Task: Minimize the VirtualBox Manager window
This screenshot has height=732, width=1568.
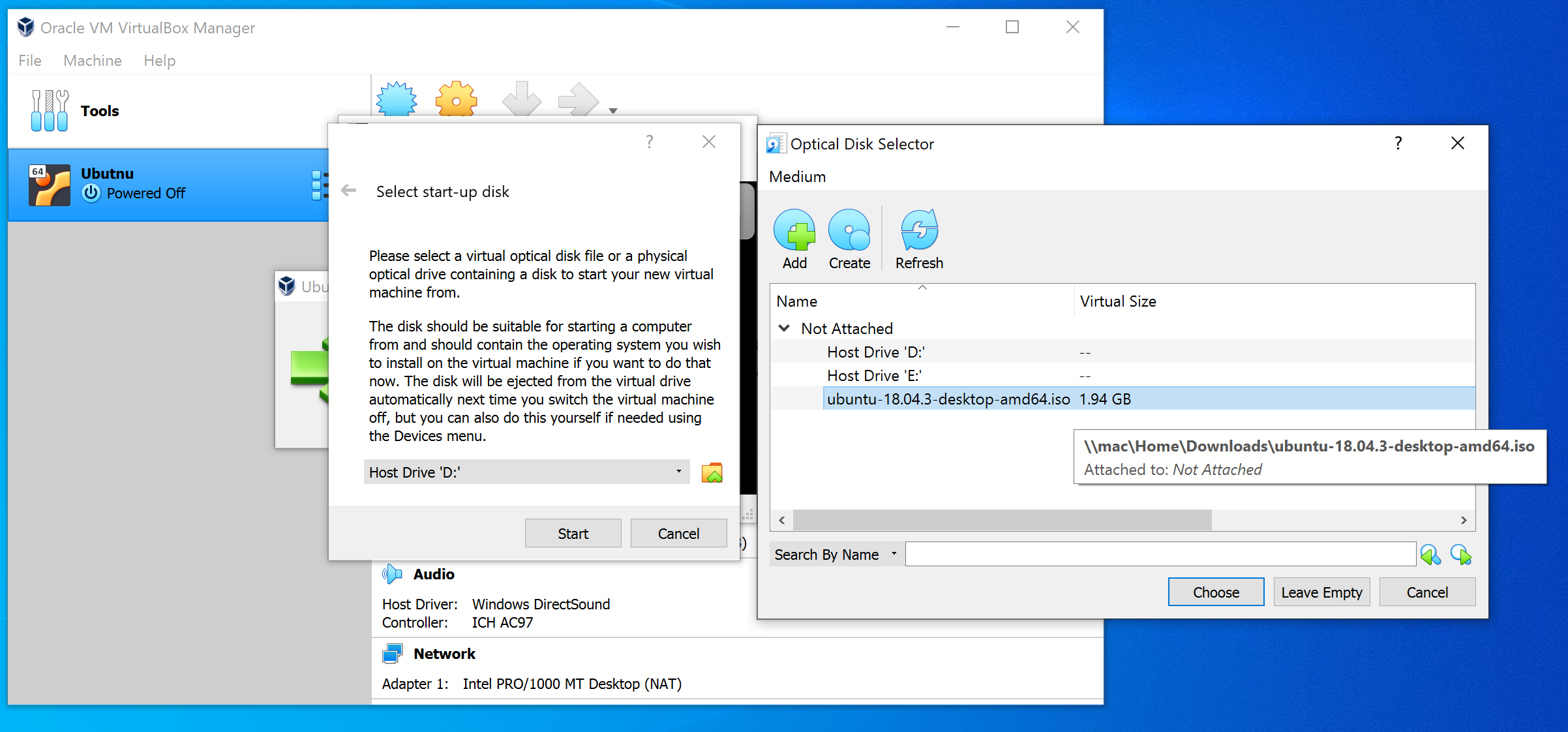Action: [953, 27]
